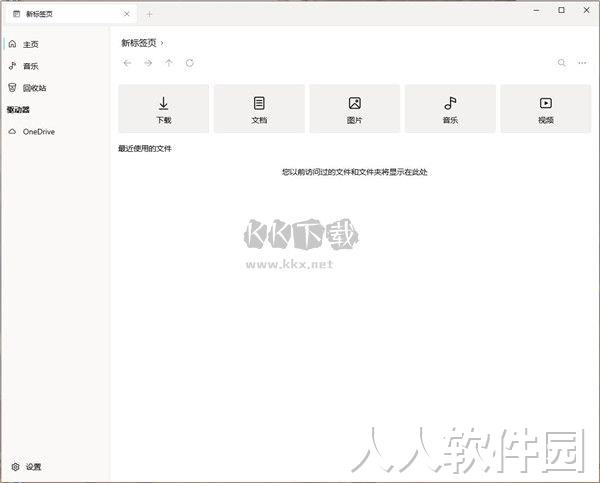Open the 图片 pictures tile
The width and height of the screenshot is (600, 483).
pyautogui.click(x=355, y=109)
